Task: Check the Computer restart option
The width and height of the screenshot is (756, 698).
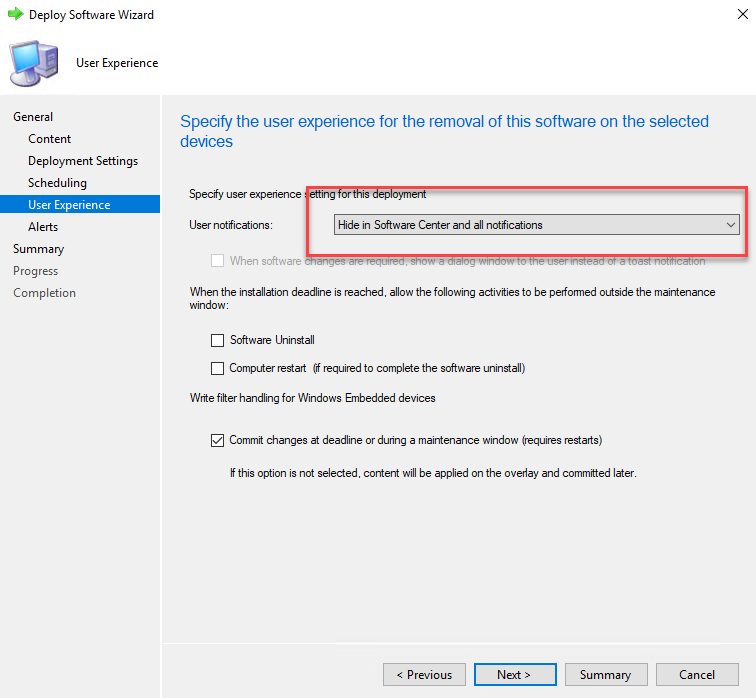Action: click(217, 368)
